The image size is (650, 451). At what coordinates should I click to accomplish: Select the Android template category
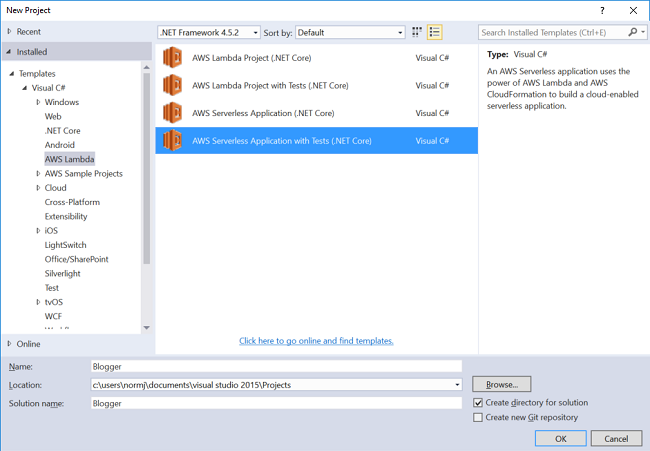[x=60, y=145]
